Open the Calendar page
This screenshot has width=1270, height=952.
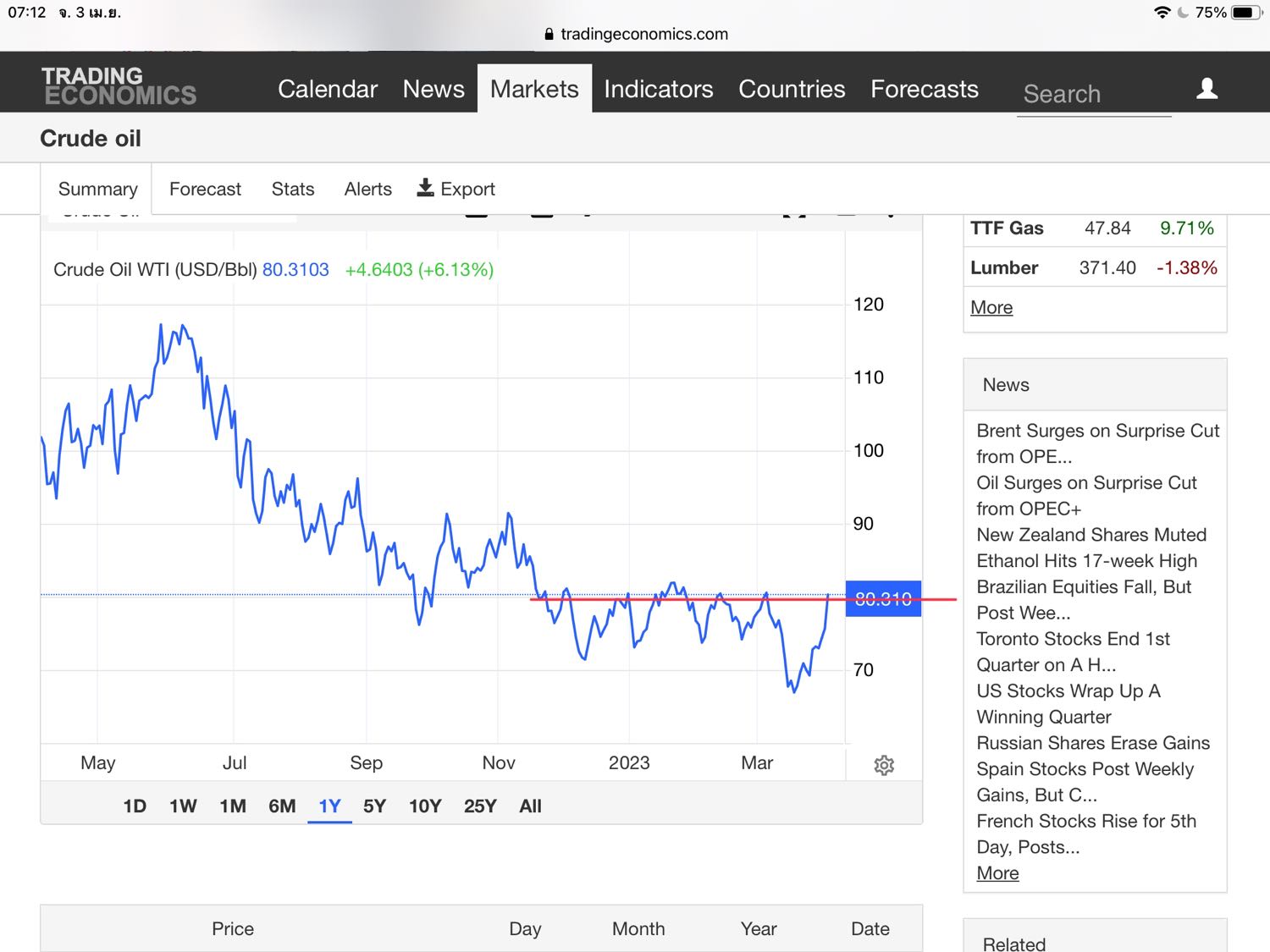pyautogui.click(x=328, y=89)
